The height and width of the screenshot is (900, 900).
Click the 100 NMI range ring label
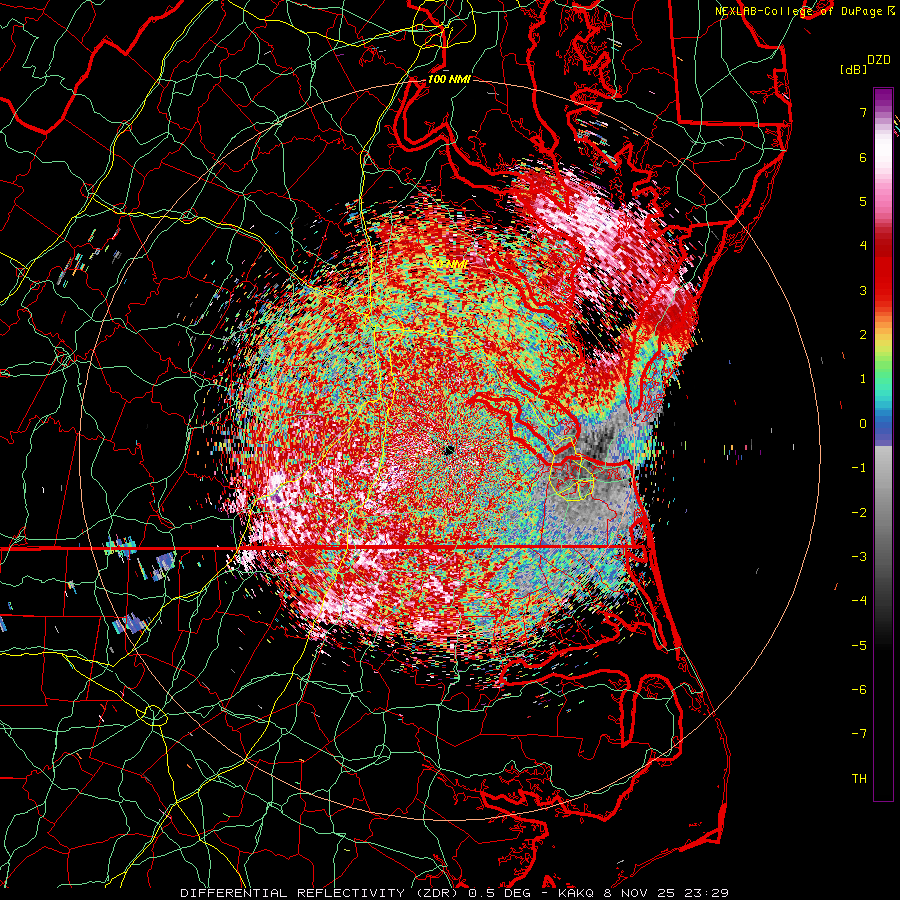pos(449,79)
